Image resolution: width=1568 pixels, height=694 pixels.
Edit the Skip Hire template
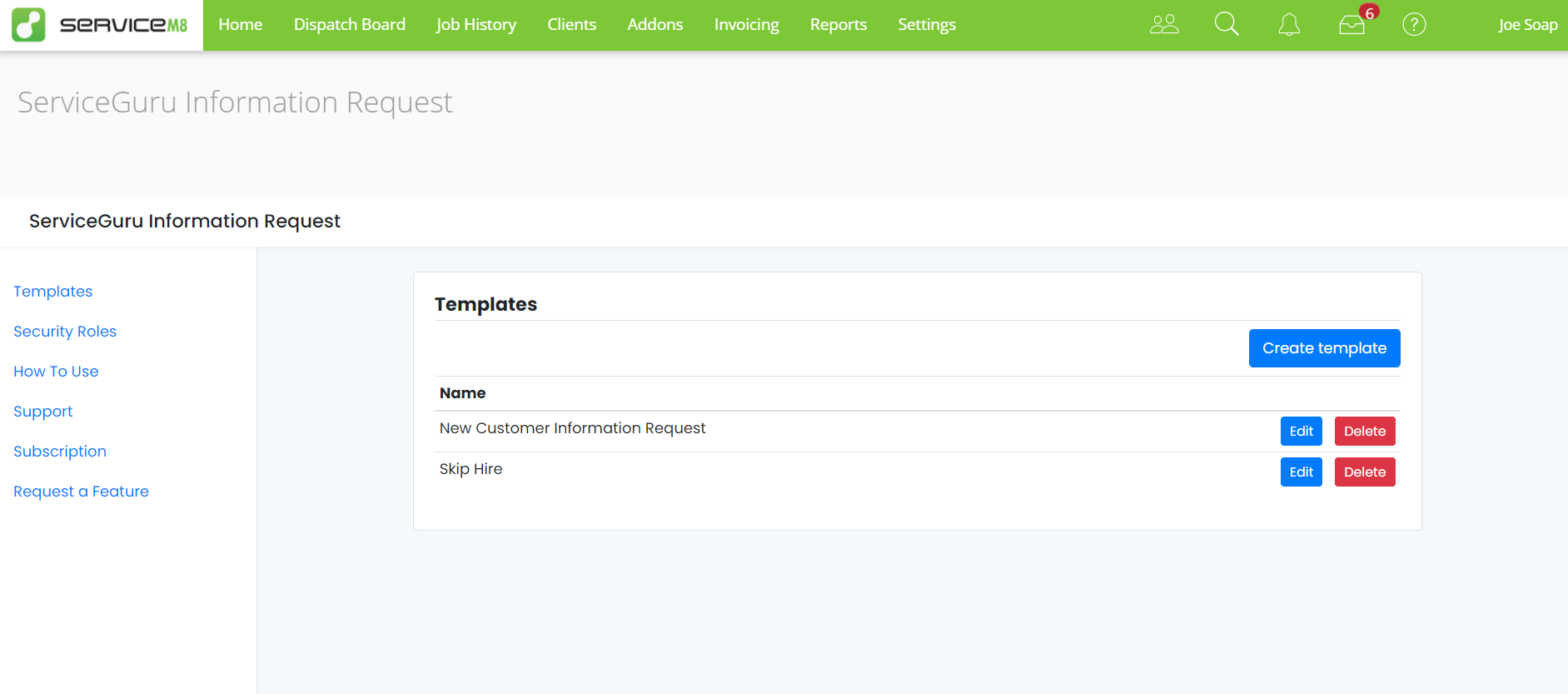1302,472
